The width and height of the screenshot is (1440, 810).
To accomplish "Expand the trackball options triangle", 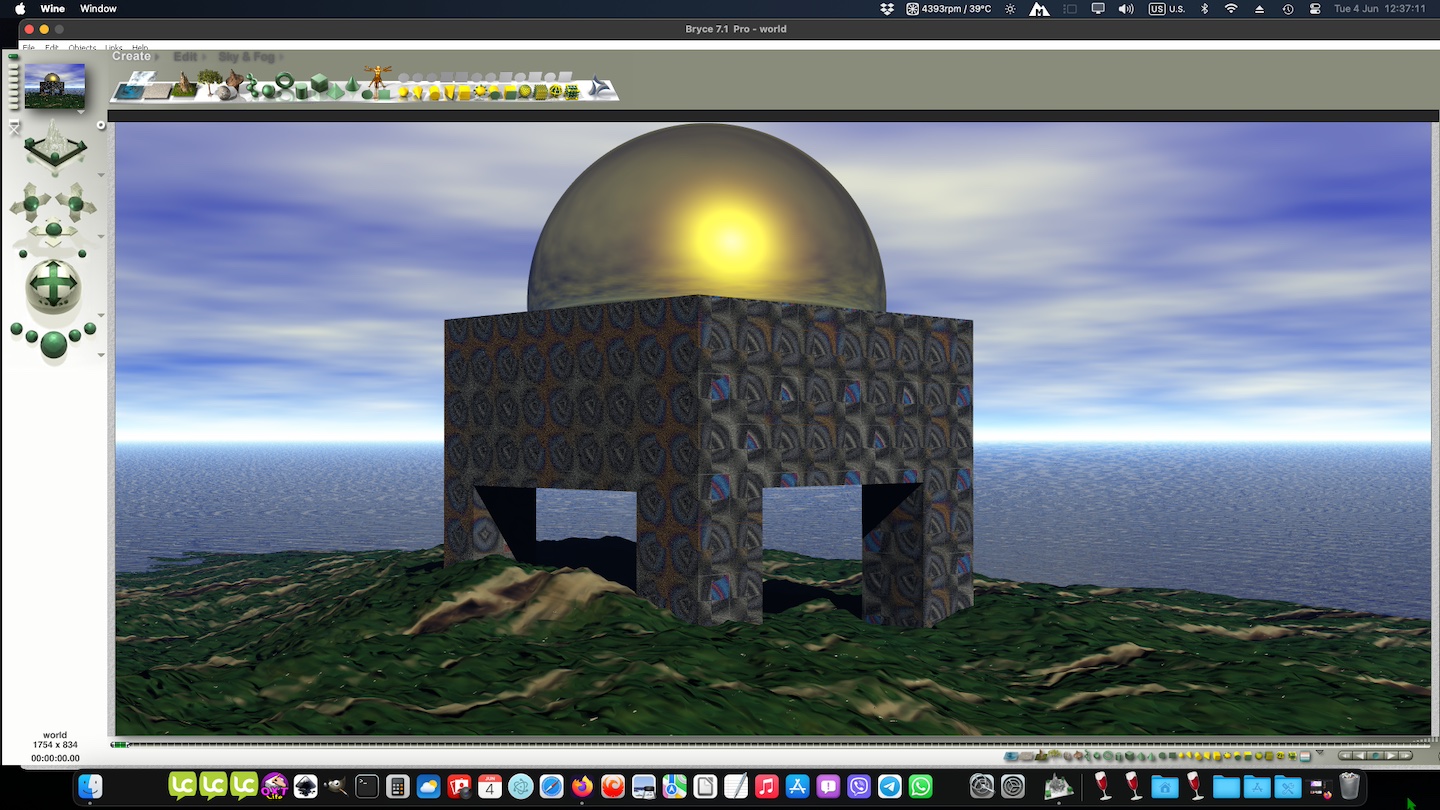I will [x=101, y=315].
